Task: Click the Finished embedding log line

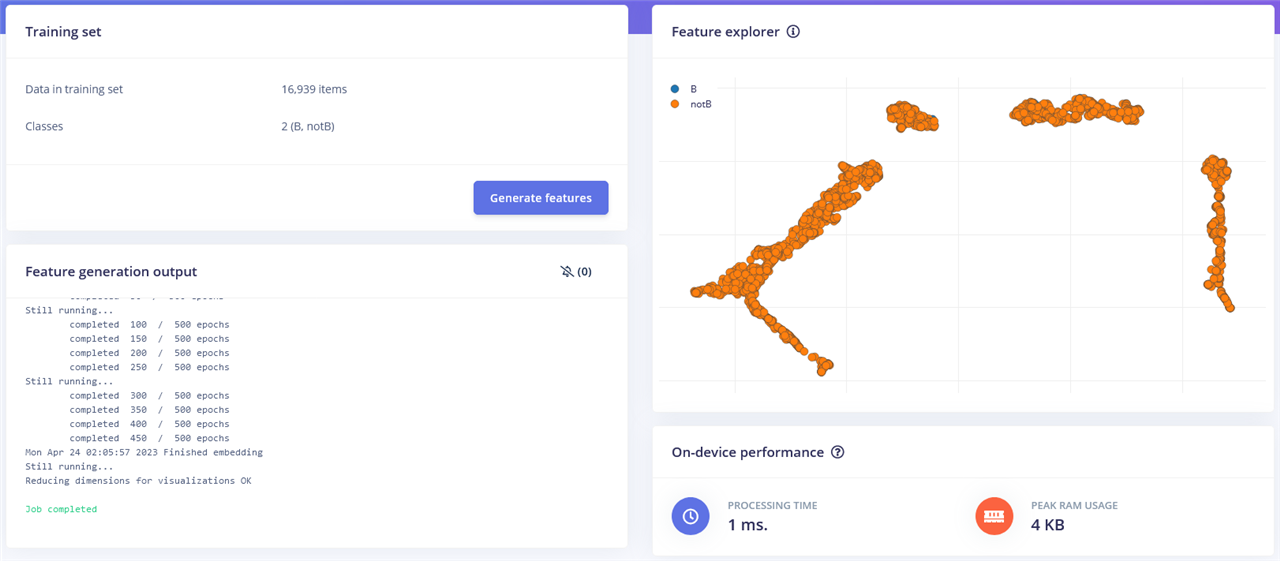Action: coord(144,452)
